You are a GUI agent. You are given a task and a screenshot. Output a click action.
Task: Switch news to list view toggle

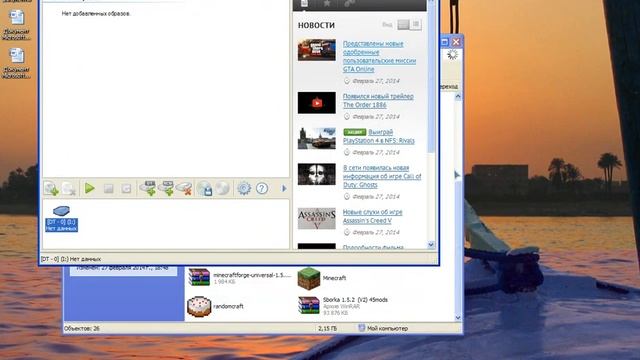point(403,24)
